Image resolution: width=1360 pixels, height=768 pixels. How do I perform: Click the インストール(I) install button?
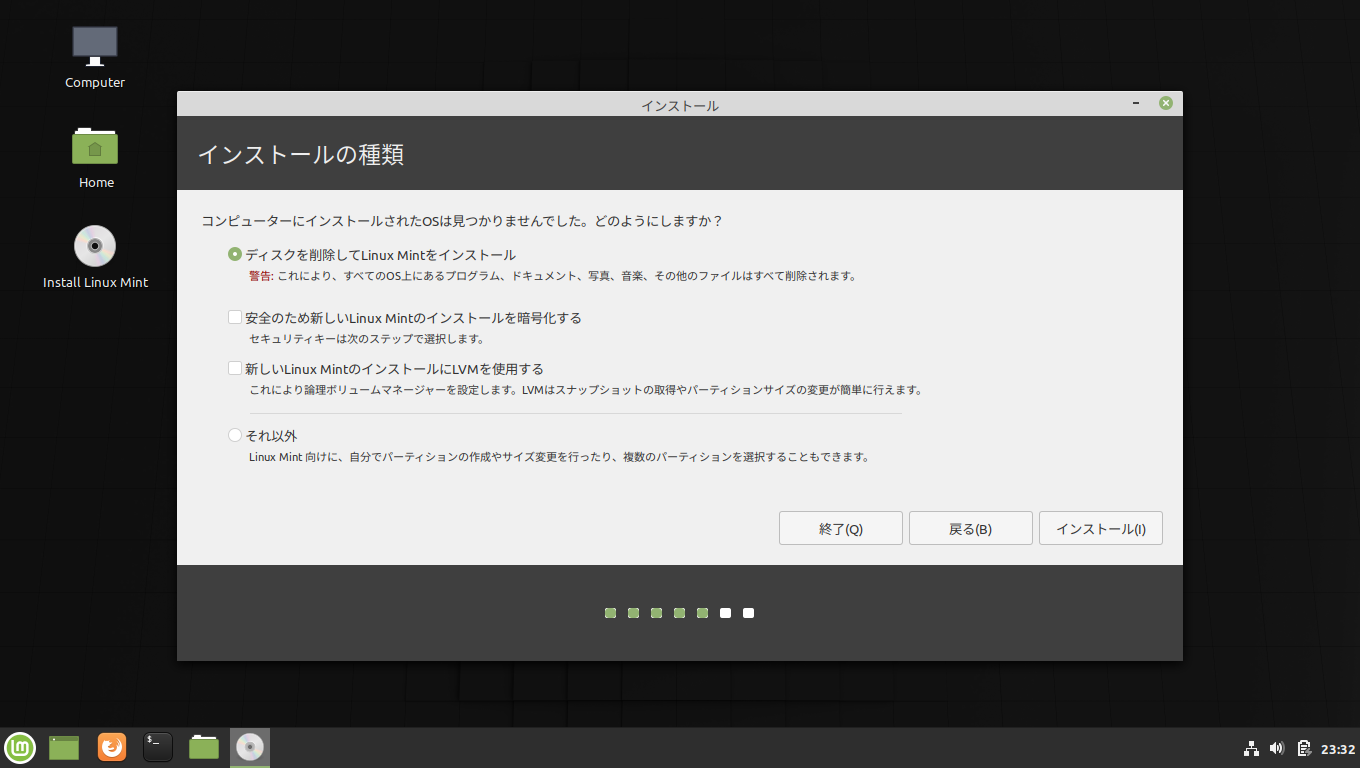(1101, 529)
